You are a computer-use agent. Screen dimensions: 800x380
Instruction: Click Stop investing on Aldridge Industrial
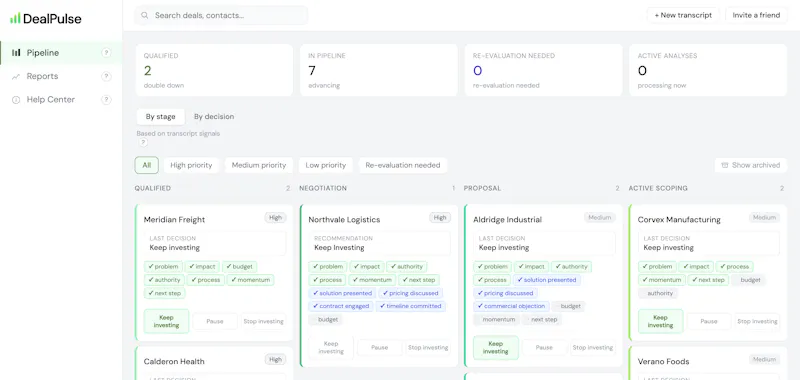pyautogui.click(x=593, y=347)
